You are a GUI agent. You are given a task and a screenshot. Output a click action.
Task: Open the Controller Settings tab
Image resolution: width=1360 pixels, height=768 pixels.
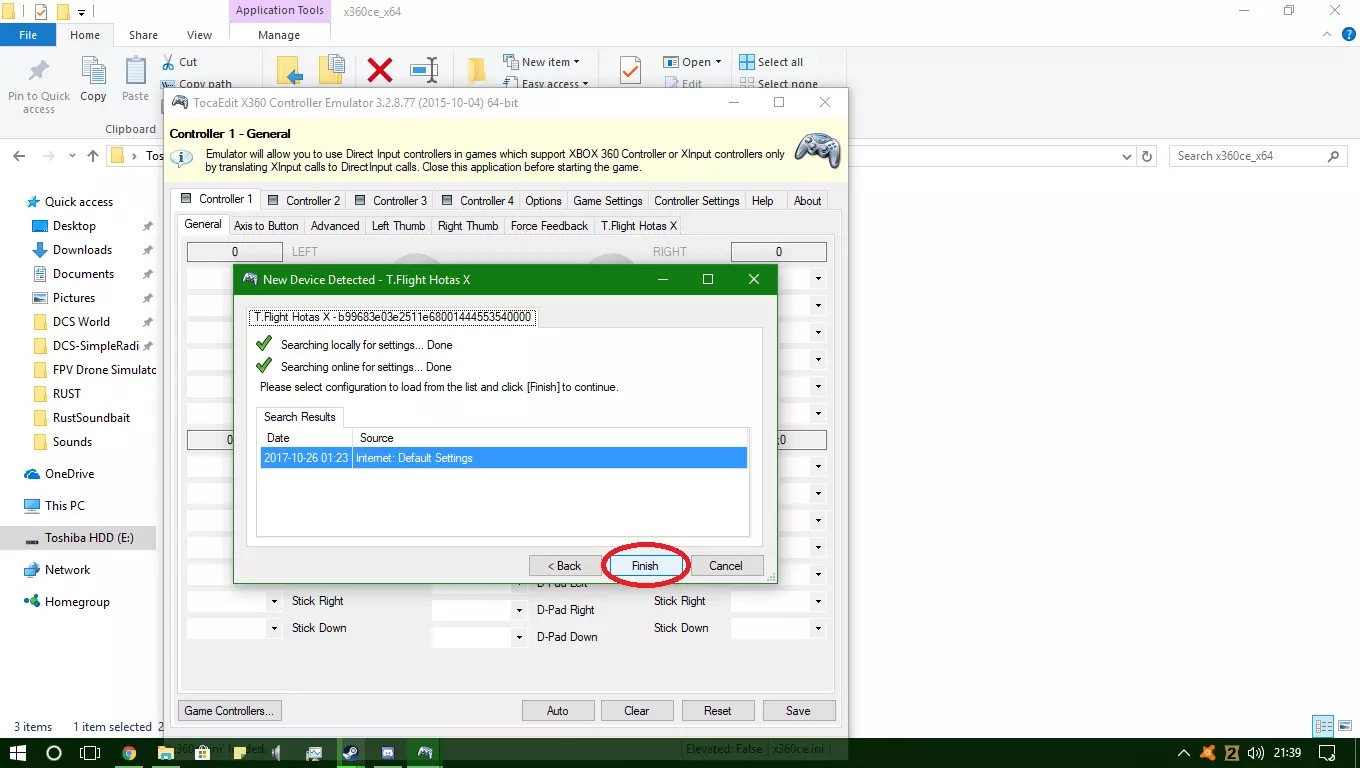(x=697, y=201)
